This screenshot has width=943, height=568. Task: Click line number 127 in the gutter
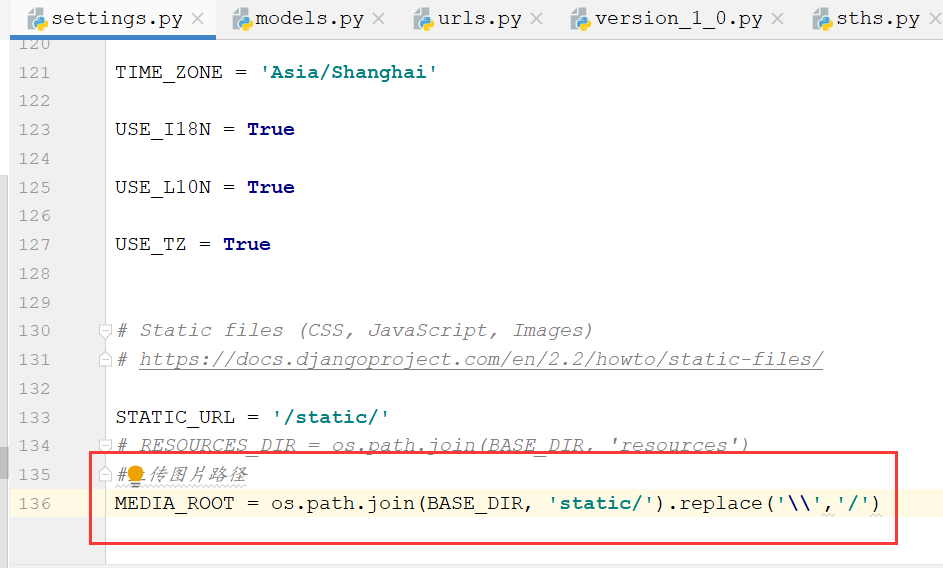[x=34, y=245]
